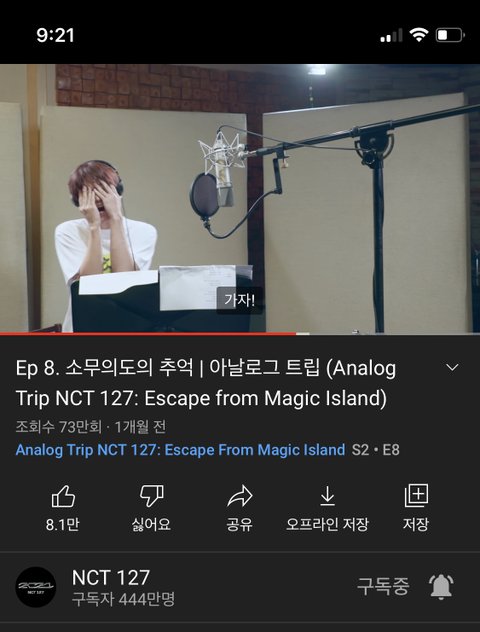Tap the Wi-Fi status icon
Screen dimensions: 480x632
[x=419, y=35]
